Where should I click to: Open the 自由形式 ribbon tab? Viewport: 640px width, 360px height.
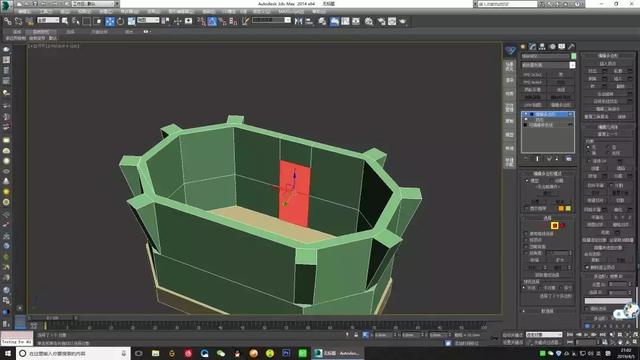click(x=41, y=31)
